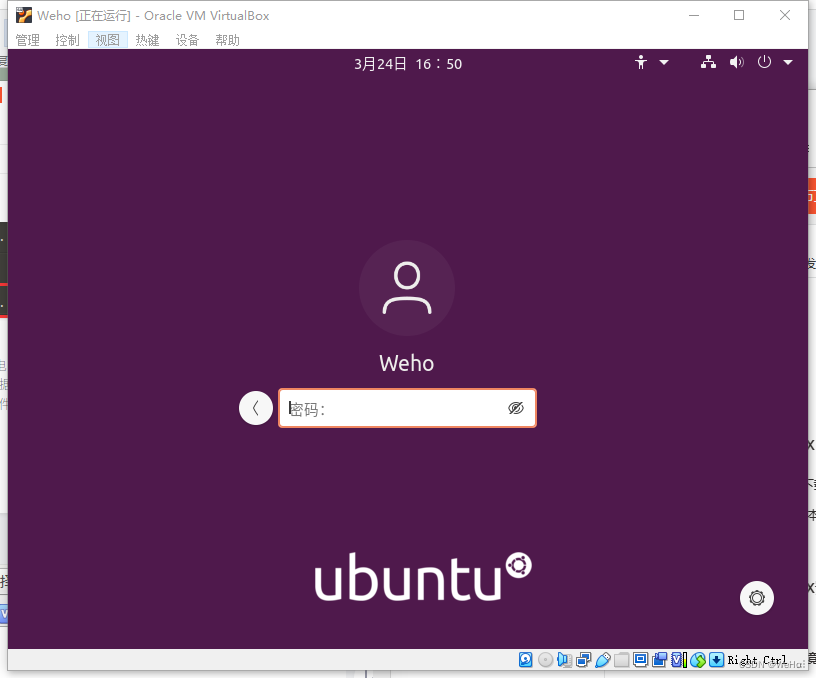
Task: Minimize the VirtualBox window
Action: (694, 16)
